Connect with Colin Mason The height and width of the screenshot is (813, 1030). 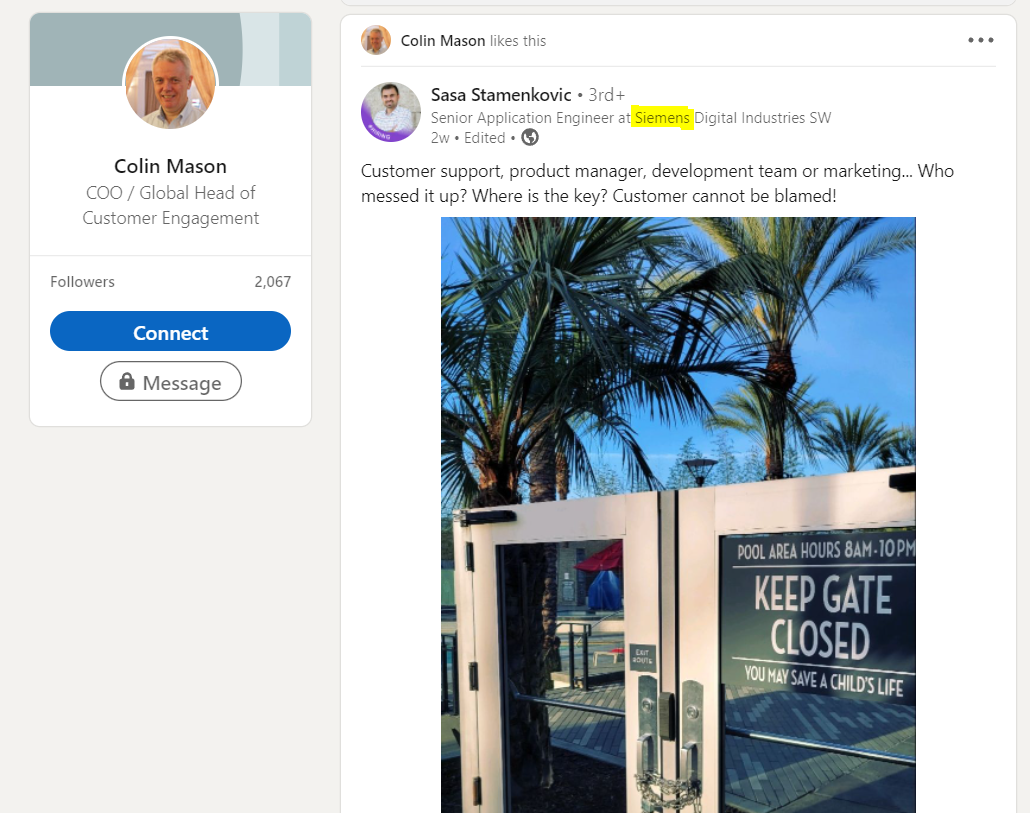point(170,332)
